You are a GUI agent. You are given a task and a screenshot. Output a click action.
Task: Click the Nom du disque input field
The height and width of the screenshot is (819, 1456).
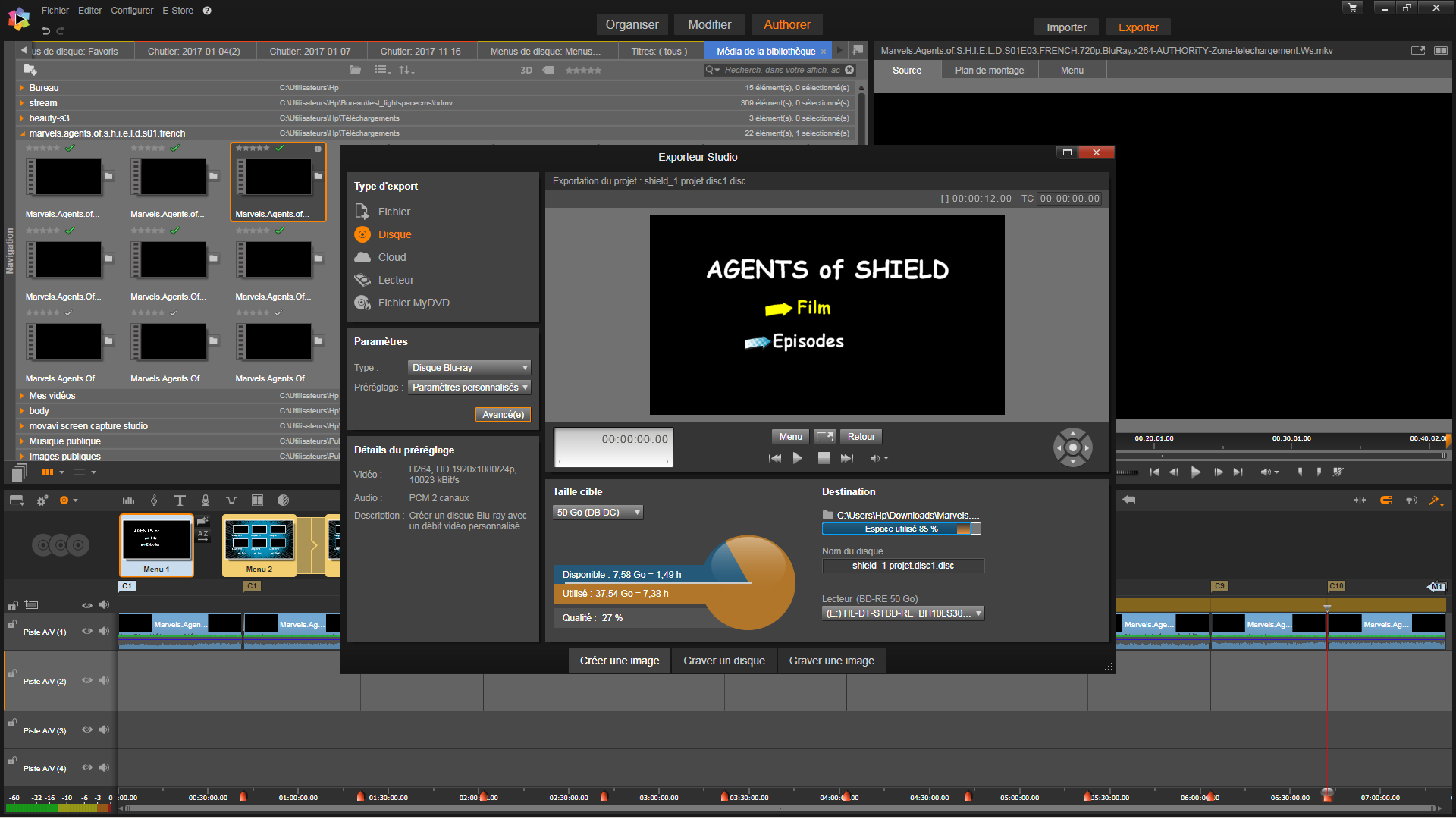903,566
